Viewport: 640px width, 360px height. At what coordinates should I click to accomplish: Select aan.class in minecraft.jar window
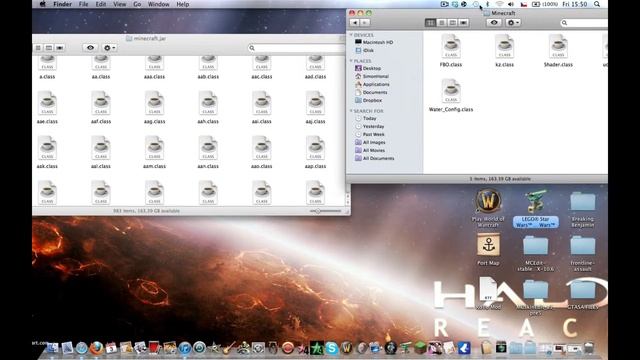208,152
